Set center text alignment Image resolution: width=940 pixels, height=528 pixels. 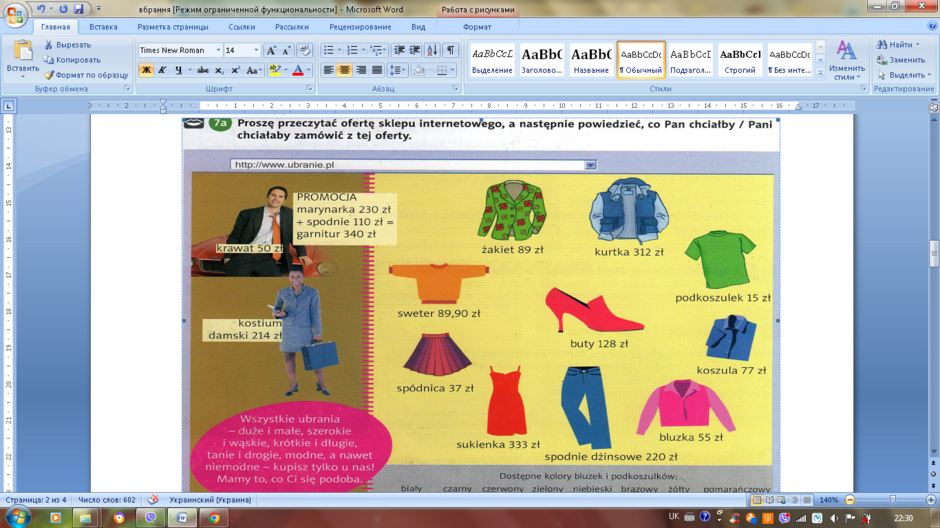pyautogui.click(x=345, y=70)
